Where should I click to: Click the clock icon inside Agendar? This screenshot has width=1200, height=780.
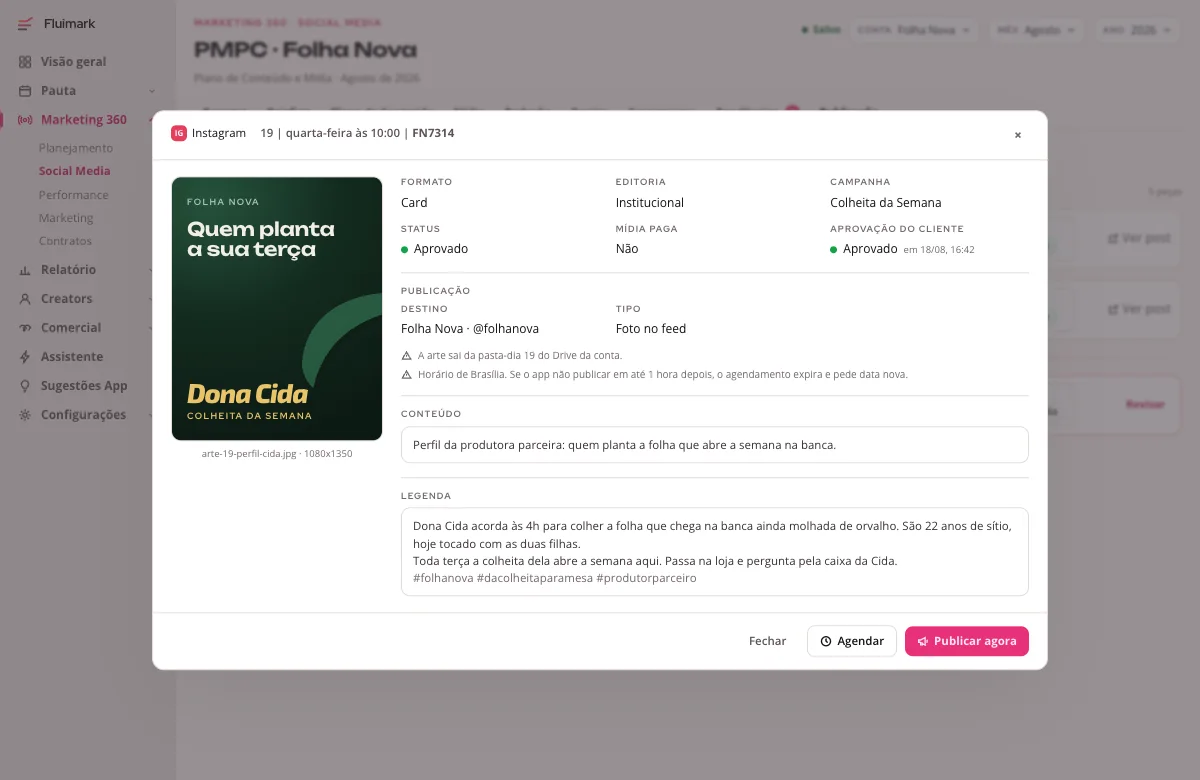pyautogui.click(x=826, y=641)
